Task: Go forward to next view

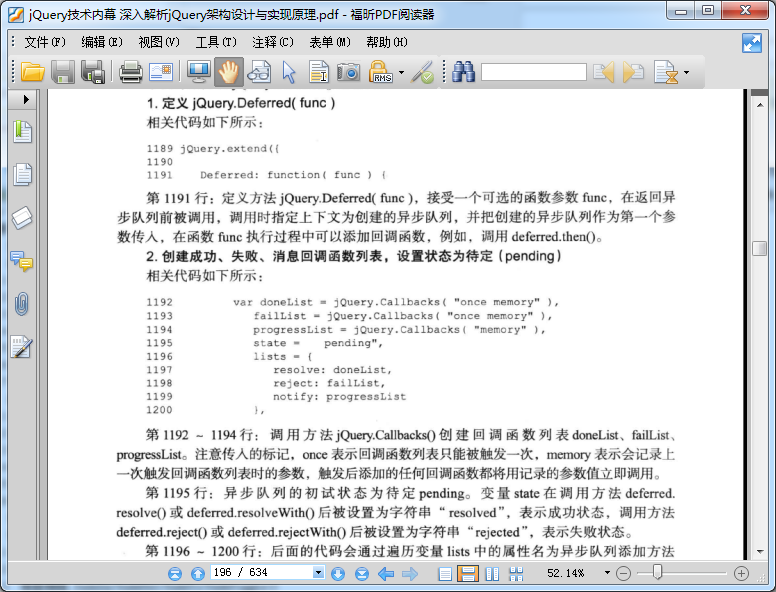Action: (x=409, y=574)
